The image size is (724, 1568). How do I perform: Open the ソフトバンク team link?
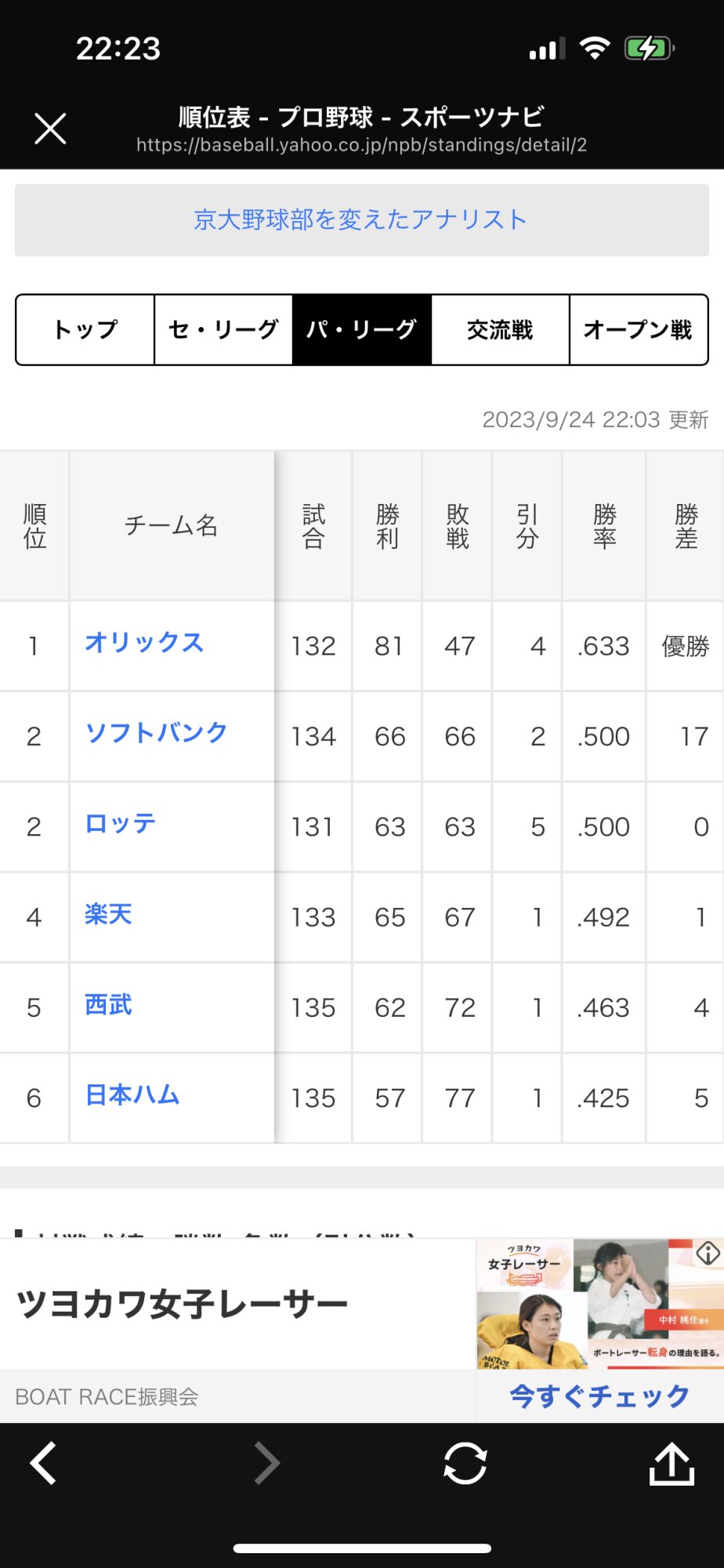[x=157, y=733]
